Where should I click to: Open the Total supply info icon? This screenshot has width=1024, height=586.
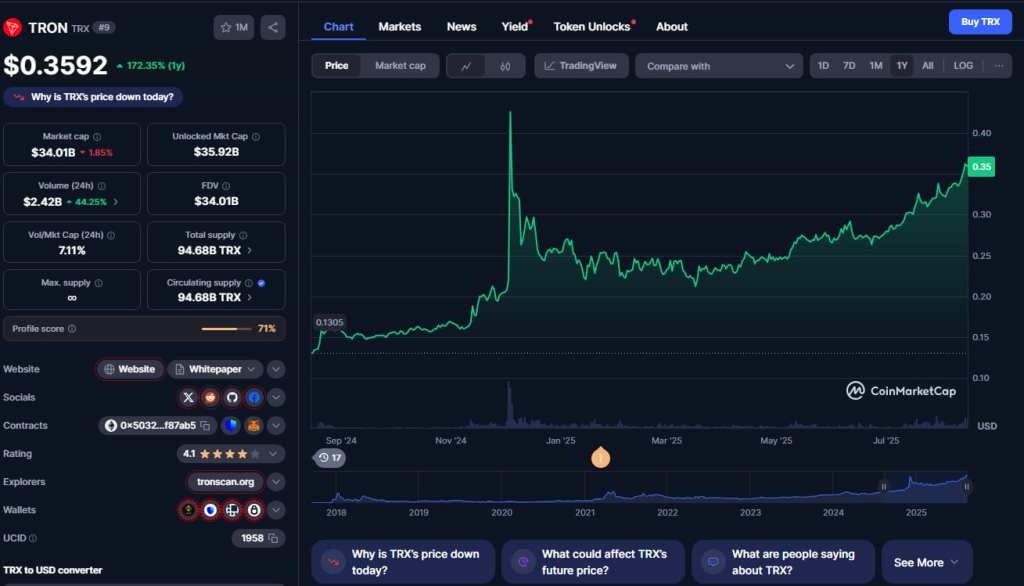pos(243,235)
